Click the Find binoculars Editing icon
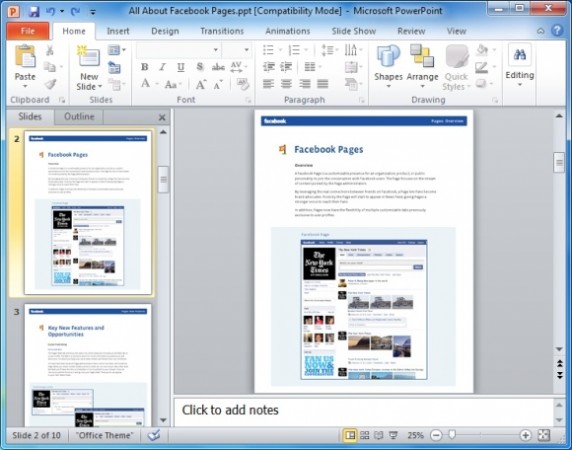572x450 pixels. [x=519, y=55]
